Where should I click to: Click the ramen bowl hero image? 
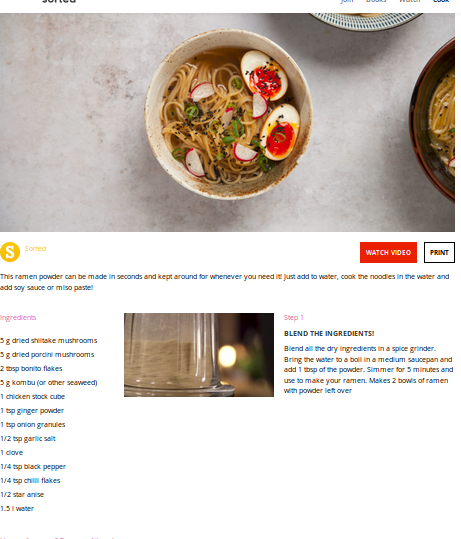pos(227,122)
